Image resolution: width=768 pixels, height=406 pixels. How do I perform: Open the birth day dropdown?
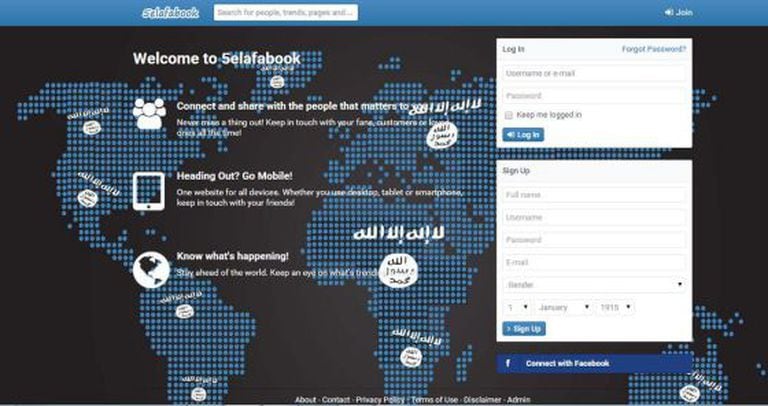(x=517, y=308)
